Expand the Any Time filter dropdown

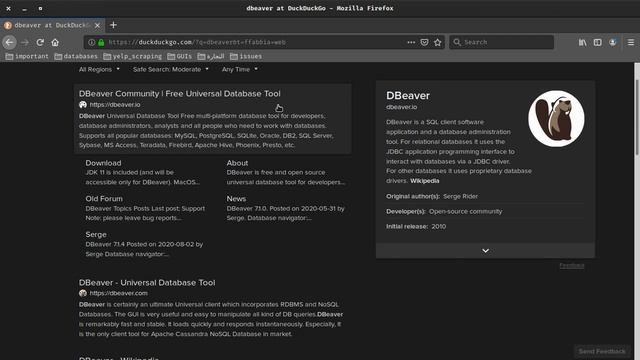click(x=240, y=69)
